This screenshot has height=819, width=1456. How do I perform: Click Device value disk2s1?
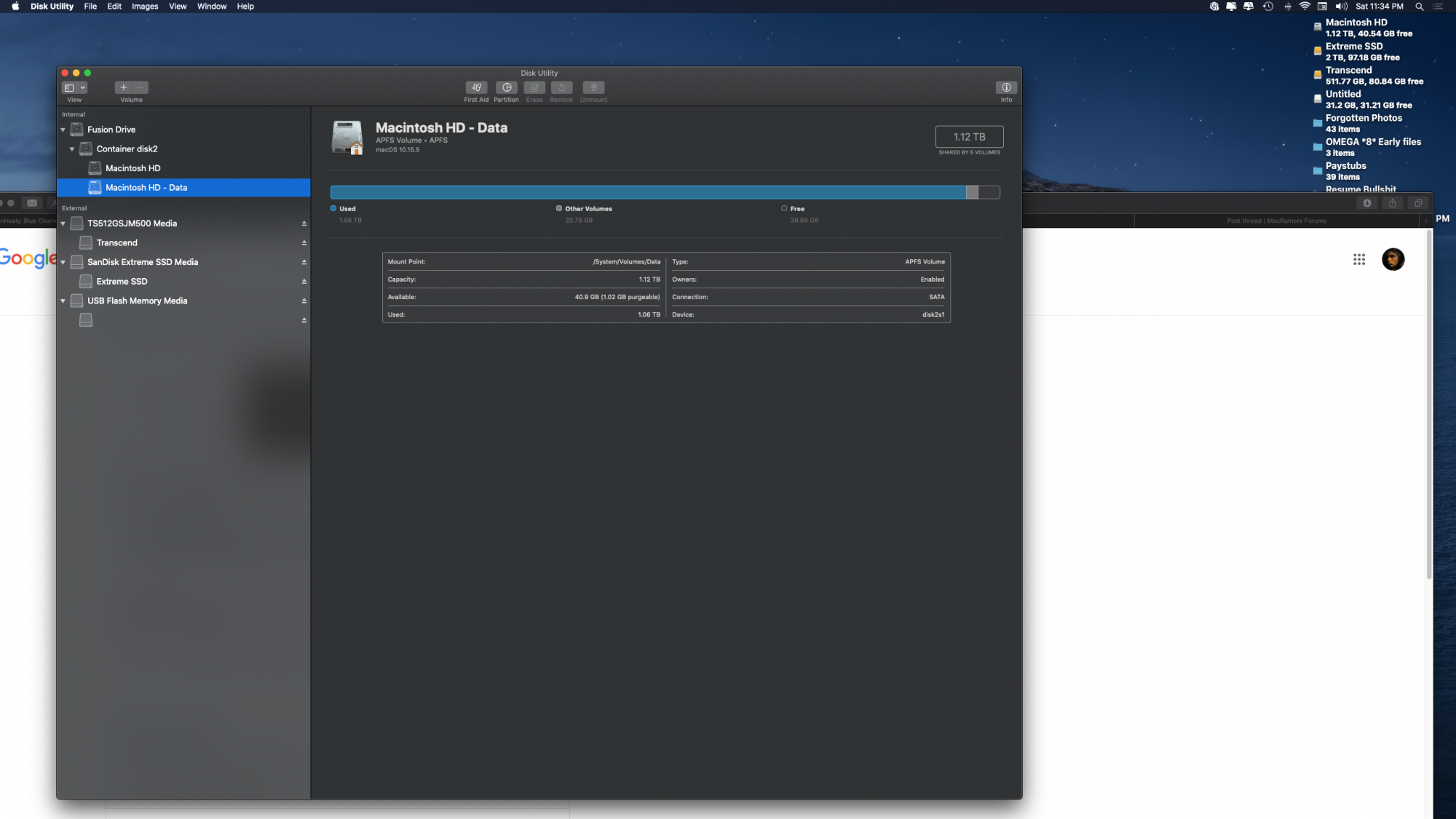933,315
